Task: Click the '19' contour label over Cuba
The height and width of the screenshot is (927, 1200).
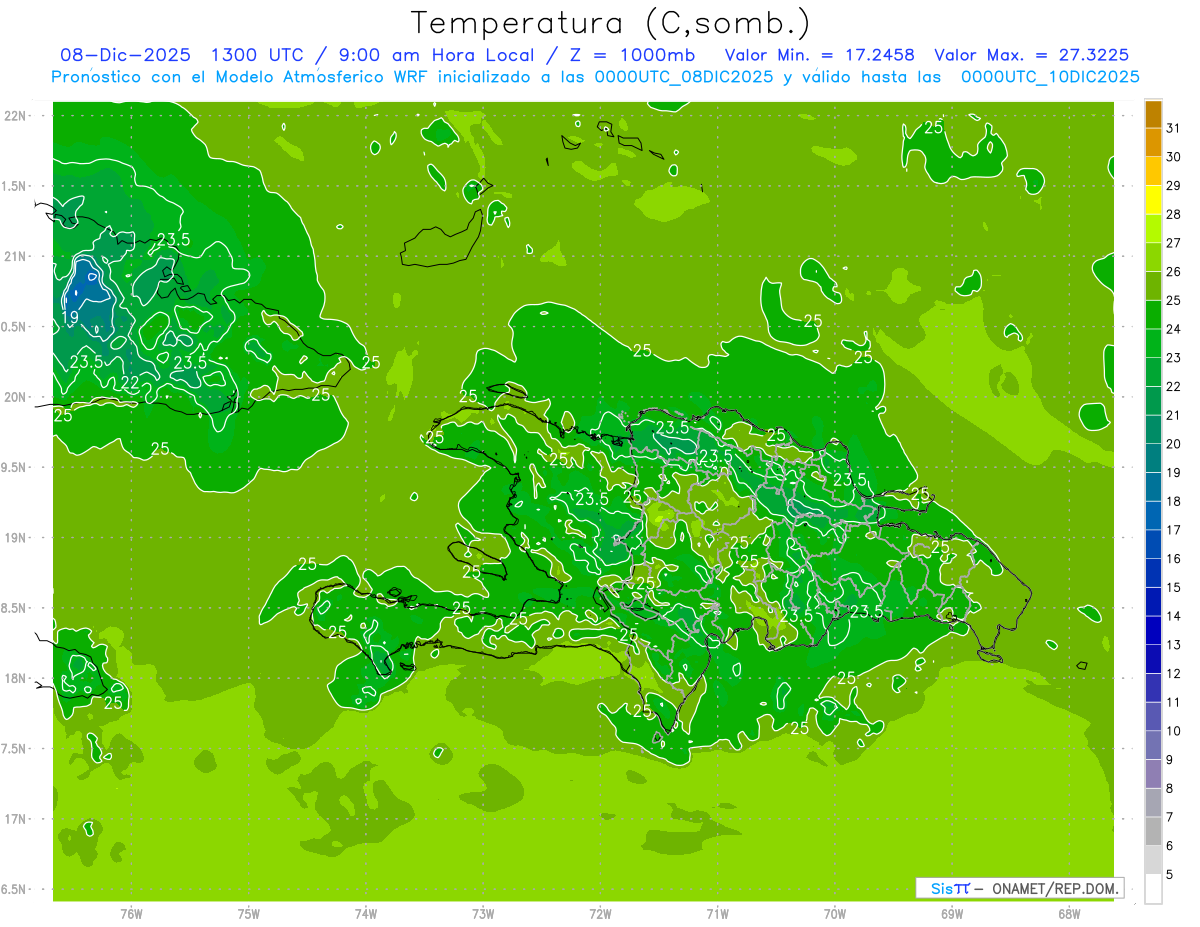Action: pyautogui.click(x=70, y=318)
